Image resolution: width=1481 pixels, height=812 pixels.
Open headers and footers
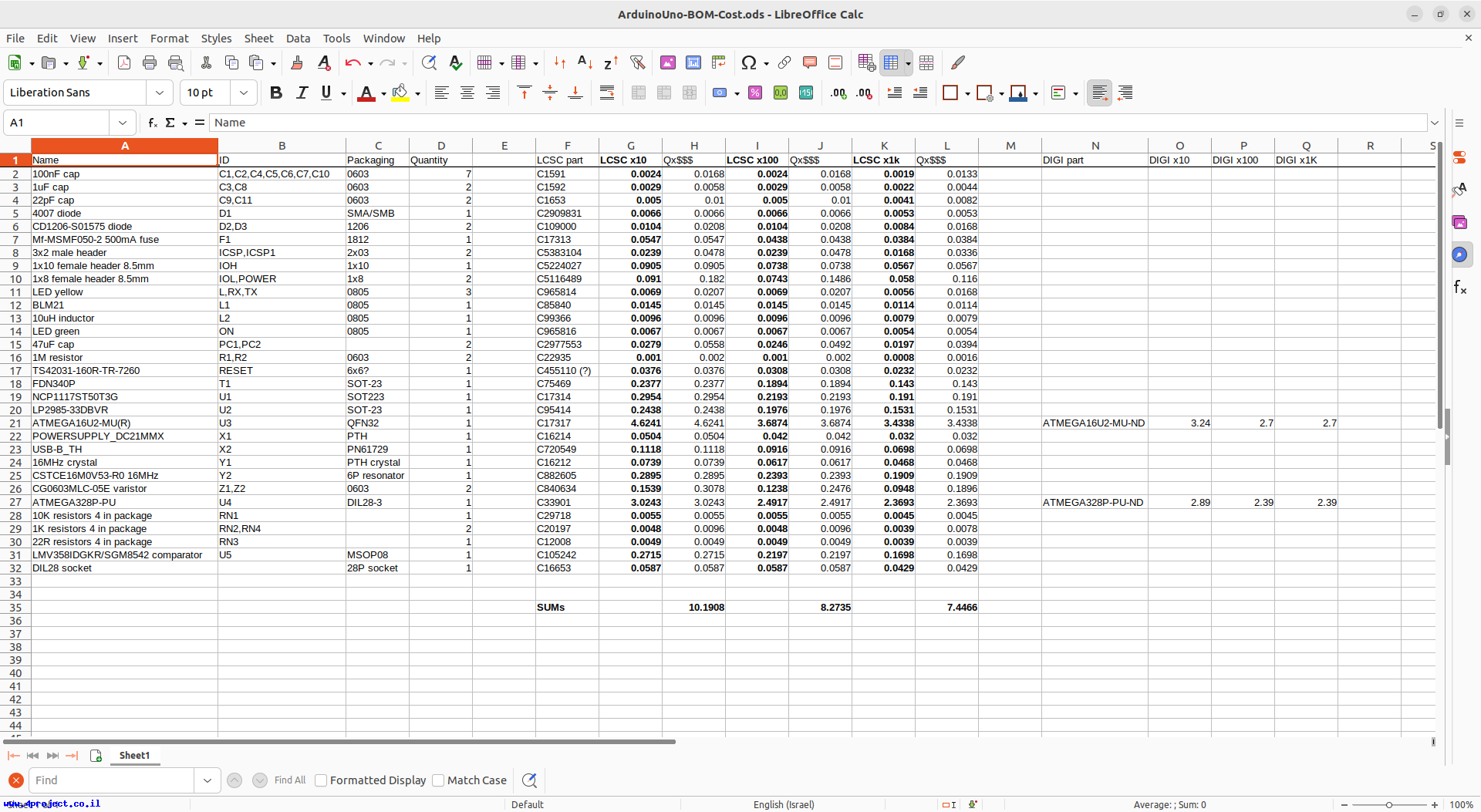835,63
